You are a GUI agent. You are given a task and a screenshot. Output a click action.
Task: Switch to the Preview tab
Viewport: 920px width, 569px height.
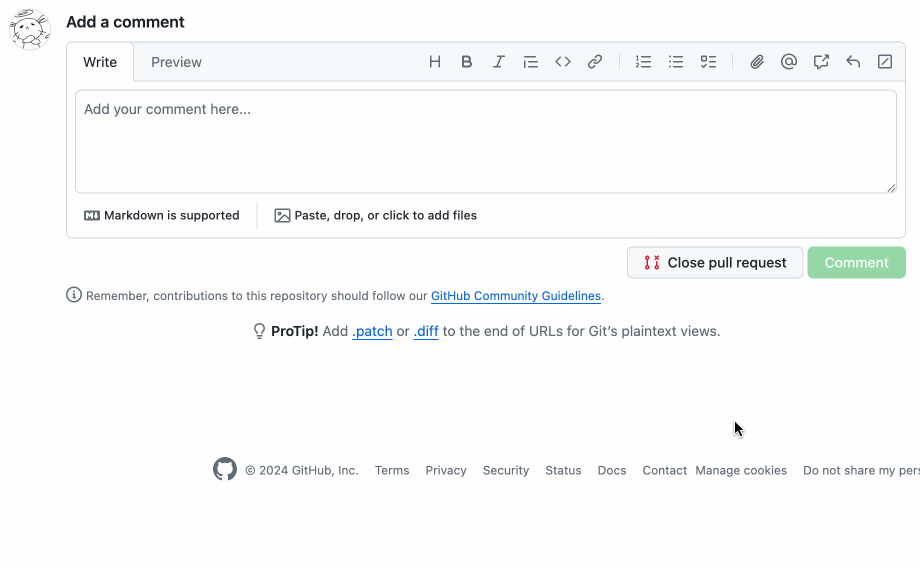[x=176, y=62]
